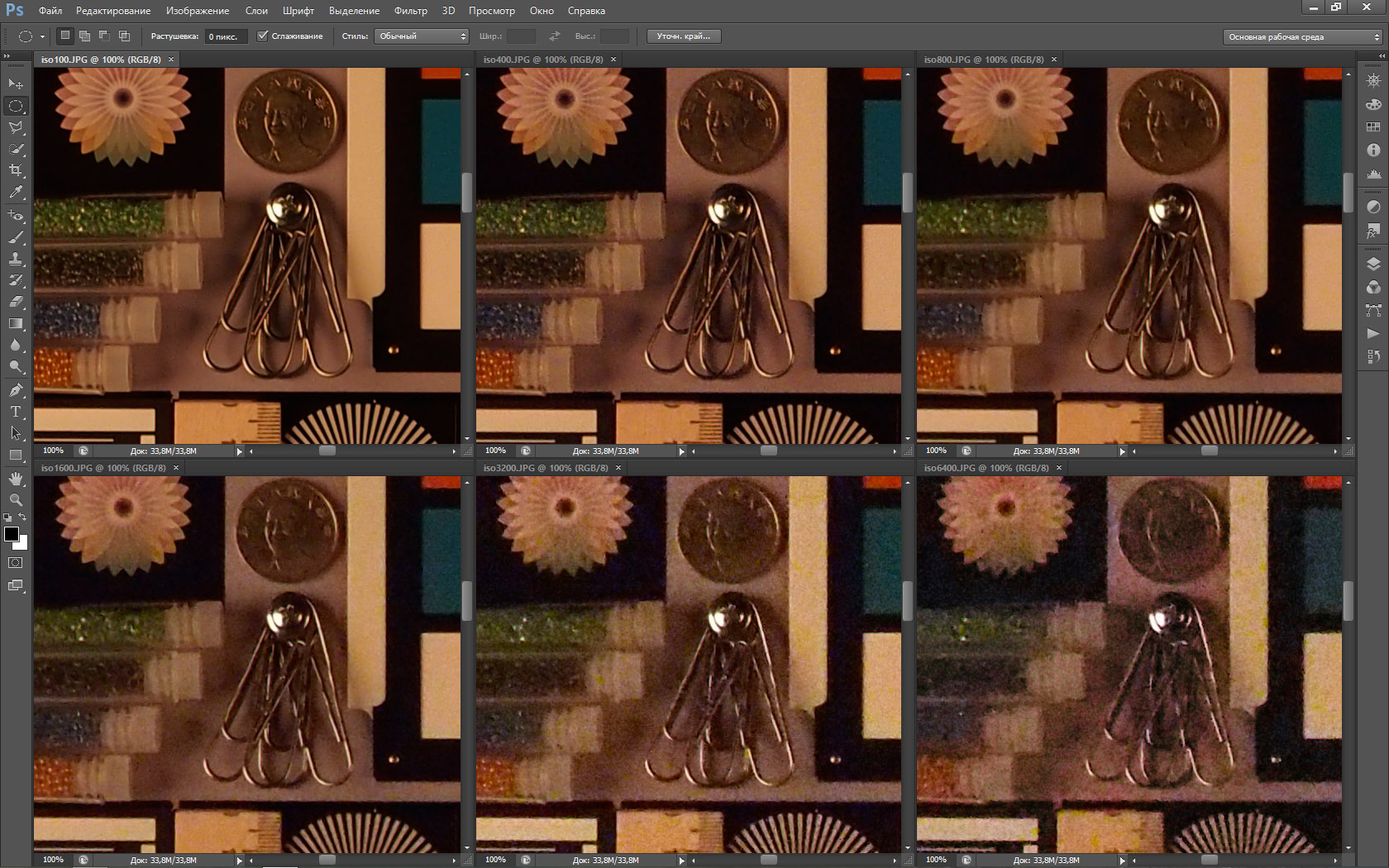Open the Фильтр menu

[411, 11]
